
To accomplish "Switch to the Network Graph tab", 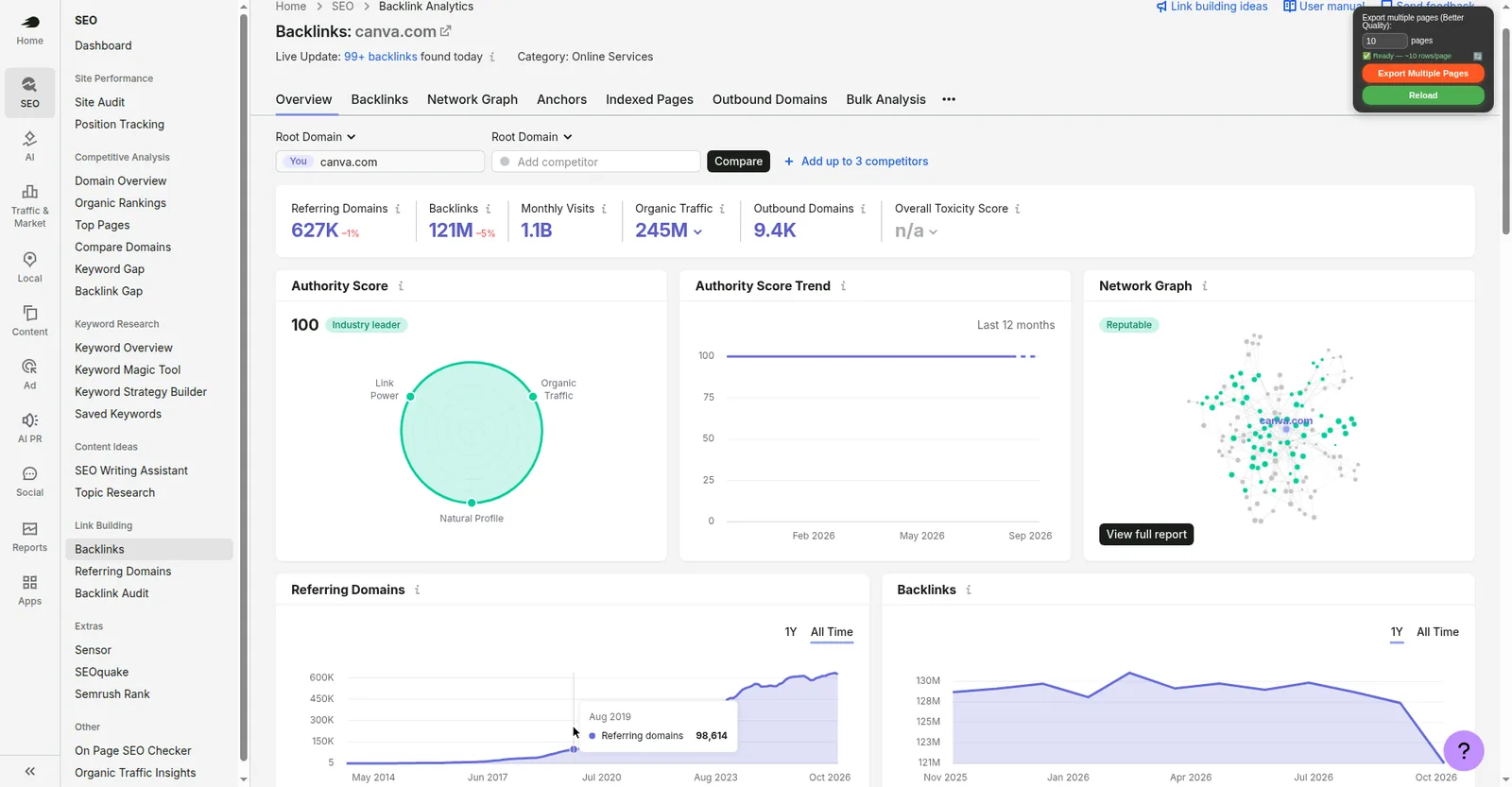I will (x=472, y=99).
